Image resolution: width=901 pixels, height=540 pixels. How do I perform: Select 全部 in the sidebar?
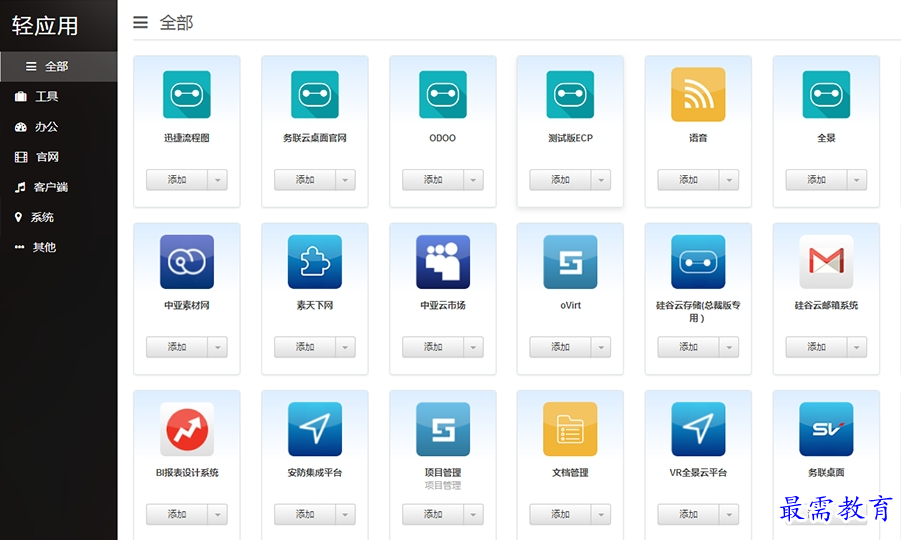click(x=59, y=67)
